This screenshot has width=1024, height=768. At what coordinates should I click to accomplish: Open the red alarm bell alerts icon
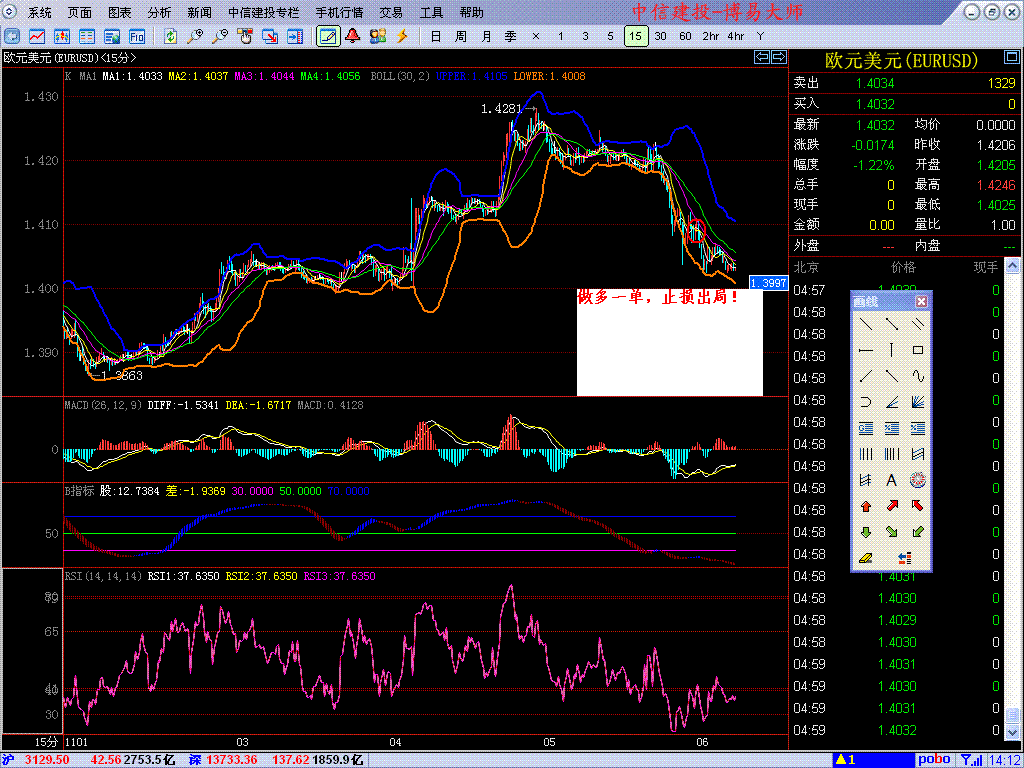tap(353, 36)
